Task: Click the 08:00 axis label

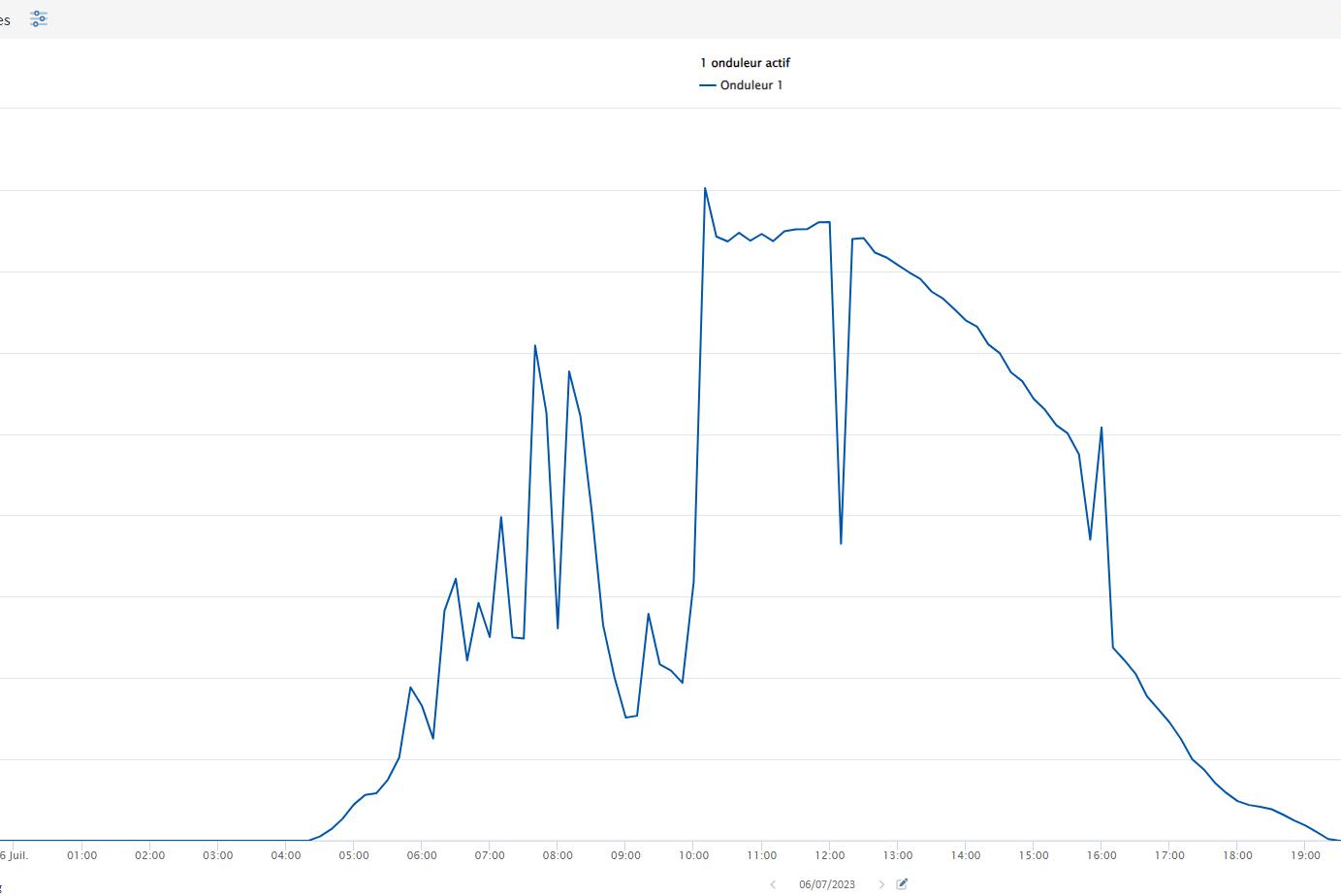Action: (x=558, y=855)
